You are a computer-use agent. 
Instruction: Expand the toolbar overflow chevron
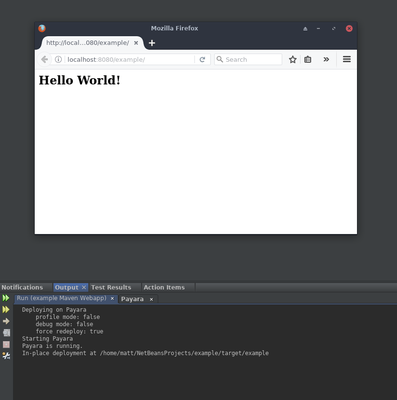click(x=326, y=59)
